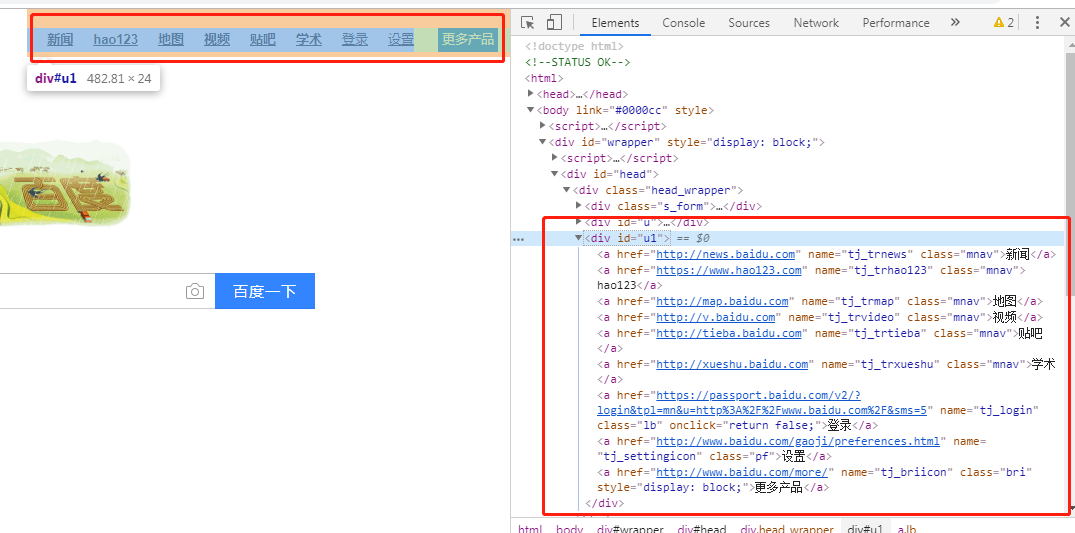The width and height of the screenshot is (1075, 533).
Task: Expand the first script node under body
Action: 542,126
